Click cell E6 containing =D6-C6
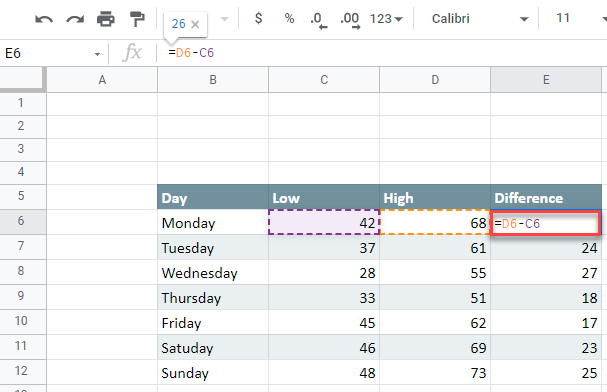 click(546, 223)
